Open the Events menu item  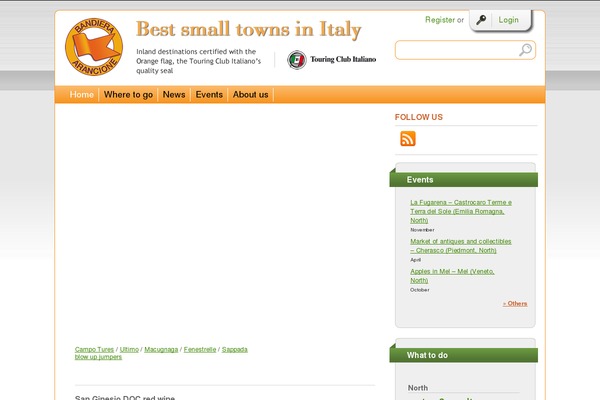click(209, 95)
